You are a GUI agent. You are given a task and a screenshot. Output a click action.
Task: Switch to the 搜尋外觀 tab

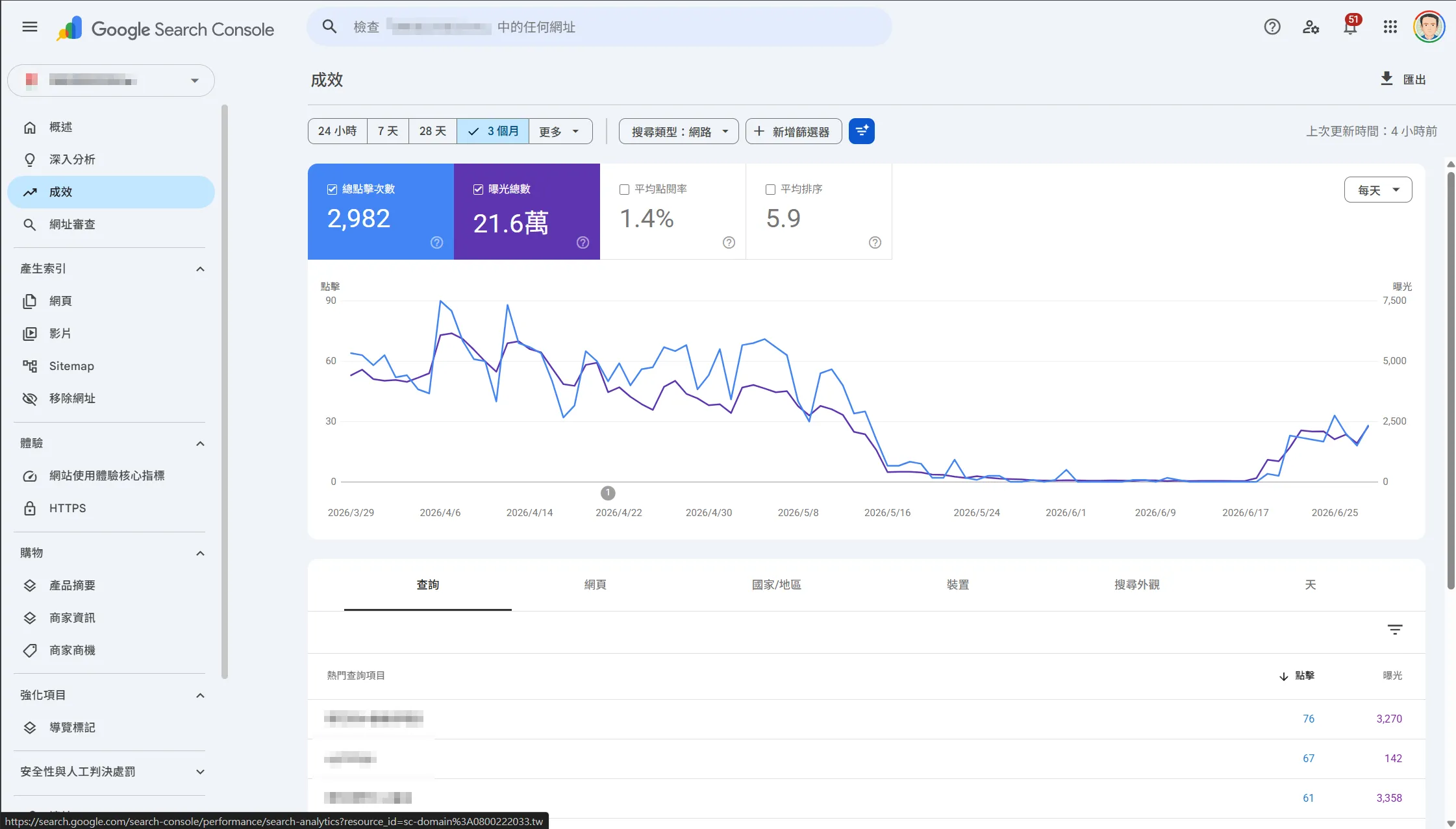(1137, 585)
